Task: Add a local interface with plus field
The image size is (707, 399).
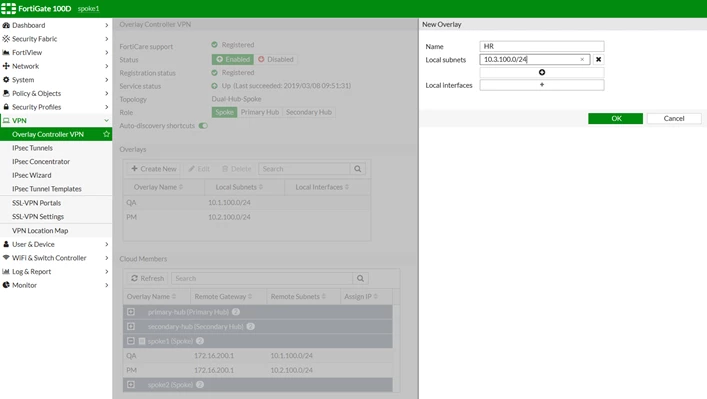Action: click(542, 85)
